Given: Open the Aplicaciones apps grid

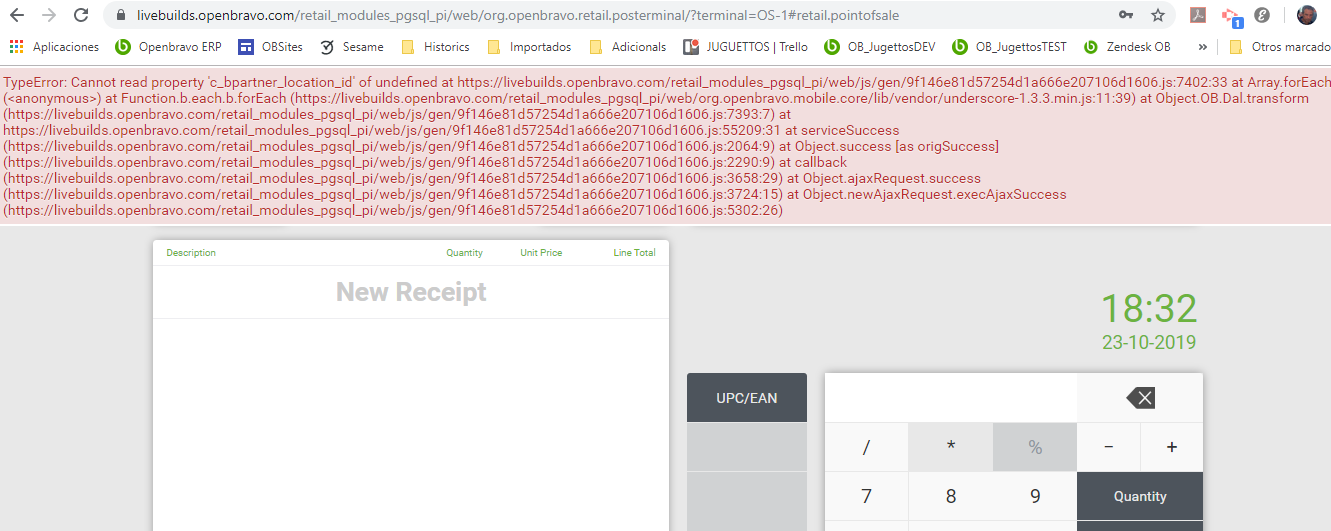Looking at the screenshot, I should [x=17, y=47].
